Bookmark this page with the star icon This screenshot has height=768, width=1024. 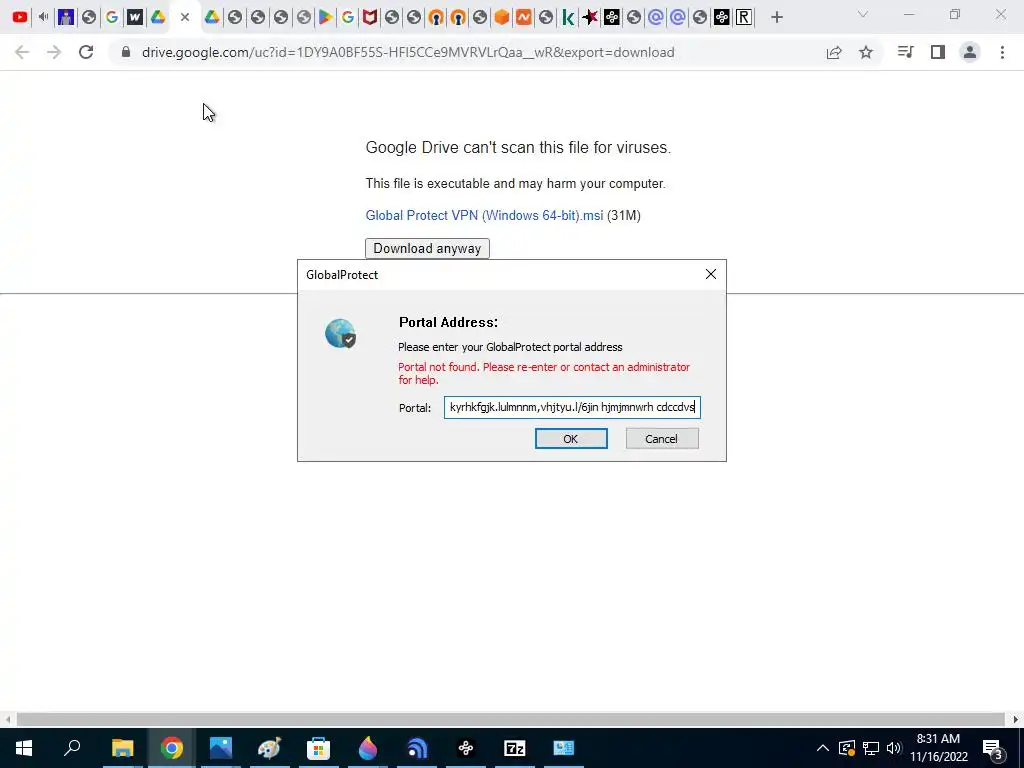click(x=866, y=52)
